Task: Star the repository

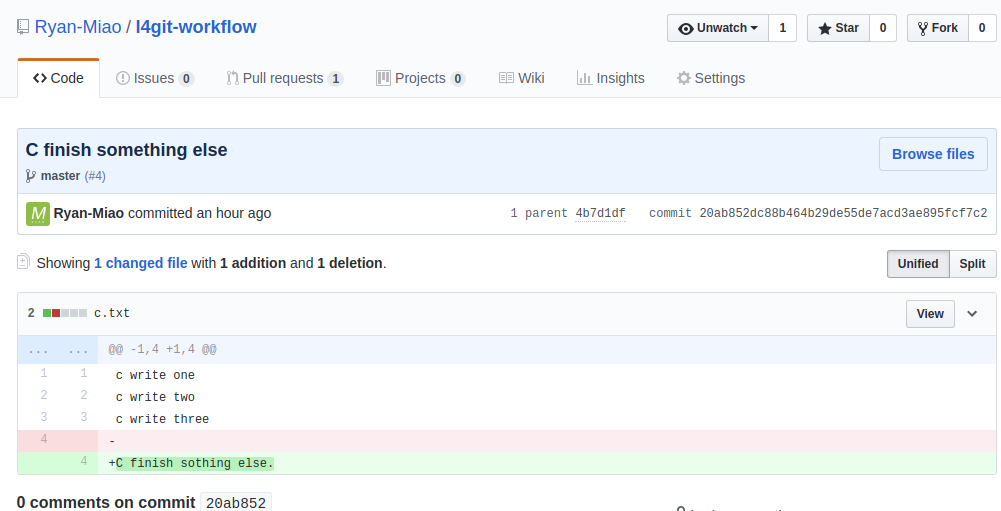Action: click(838, 28)
